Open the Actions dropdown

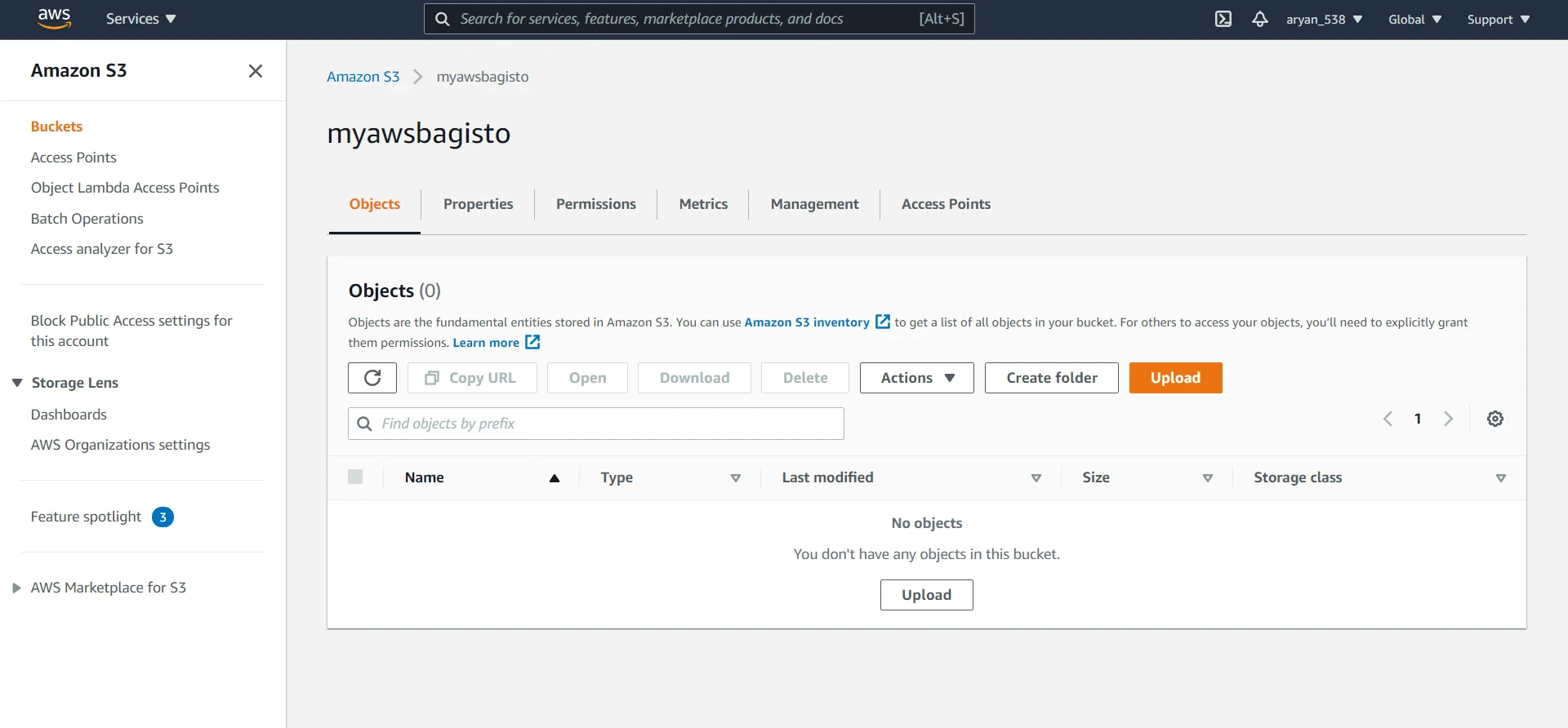(x=916, y=378)
